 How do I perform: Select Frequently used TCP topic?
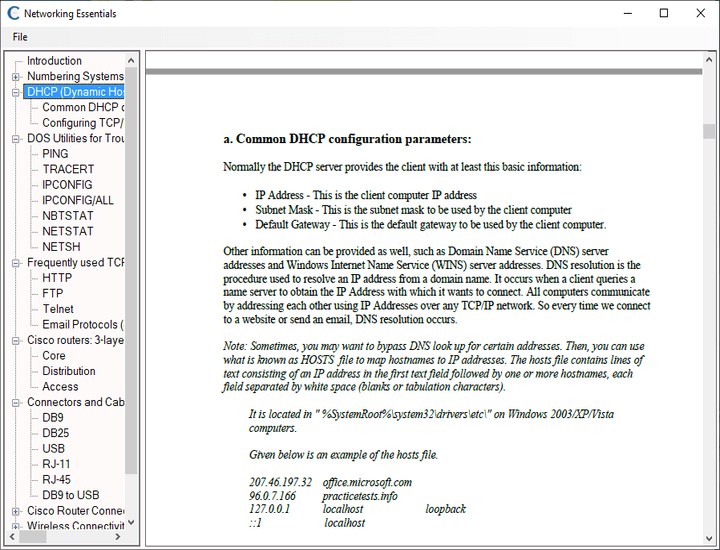[x=75, y=263]
